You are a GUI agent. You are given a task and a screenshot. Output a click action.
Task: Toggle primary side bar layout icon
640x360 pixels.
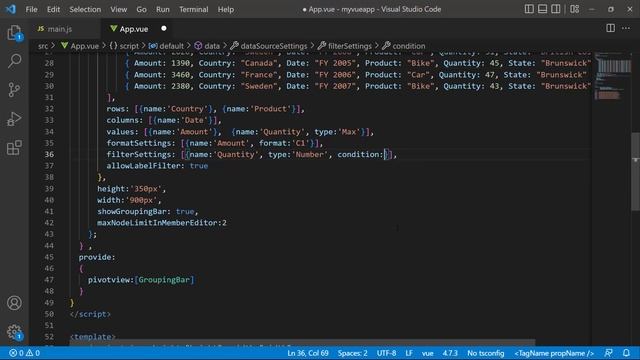click(x=529, y=9)
